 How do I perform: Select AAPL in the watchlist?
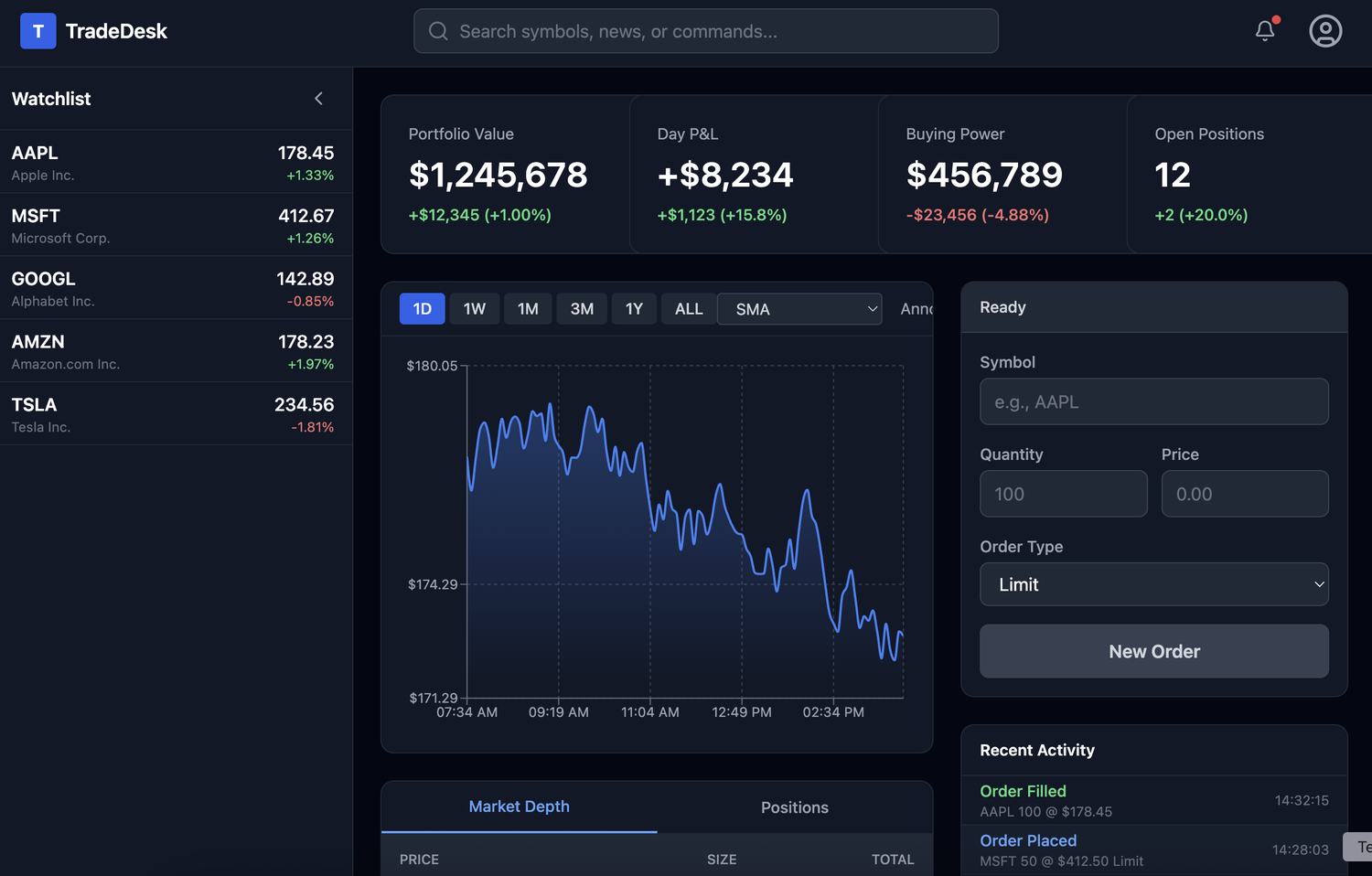point(174,162)
